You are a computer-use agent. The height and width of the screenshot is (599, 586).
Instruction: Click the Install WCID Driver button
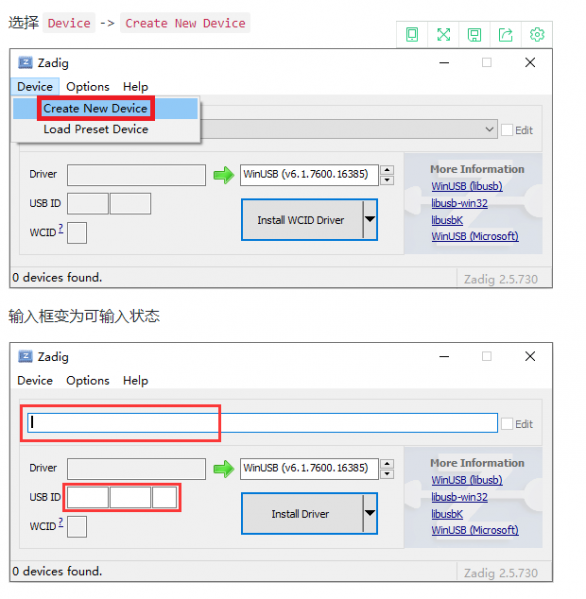point(301,220)
